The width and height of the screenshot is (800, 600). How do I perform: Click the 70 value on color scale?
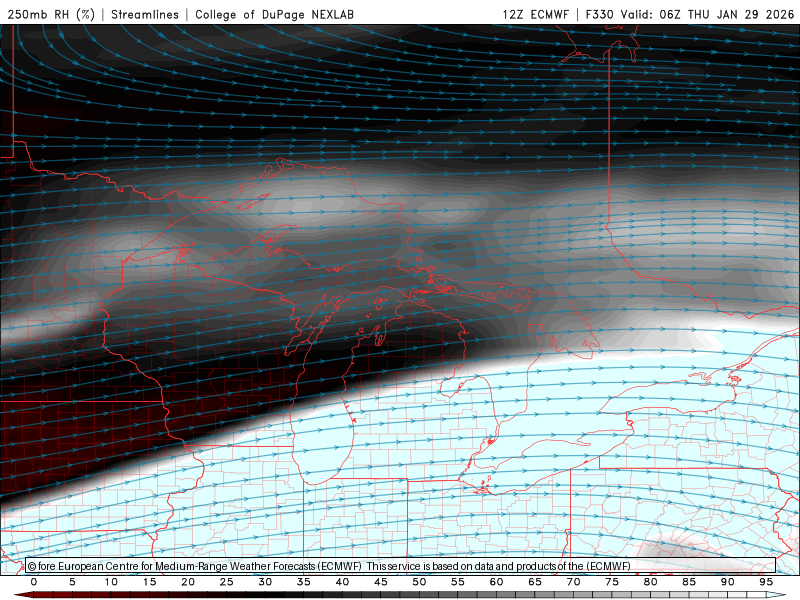[x=573, y=582]
